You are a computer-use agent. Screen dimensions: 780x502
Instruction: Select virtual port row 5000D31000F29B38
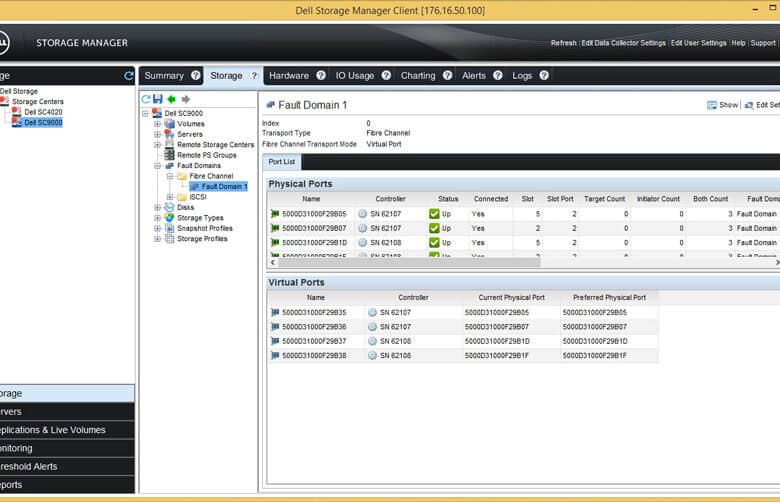pos(463,356)
